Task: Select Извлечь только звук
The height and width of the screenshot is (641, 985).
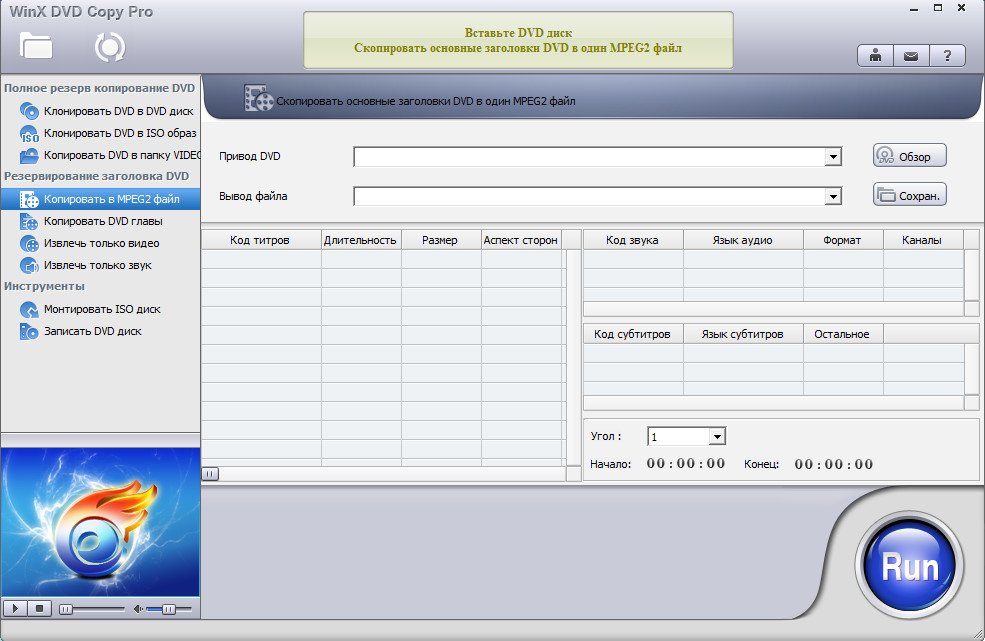Action: tap(97, 265)
